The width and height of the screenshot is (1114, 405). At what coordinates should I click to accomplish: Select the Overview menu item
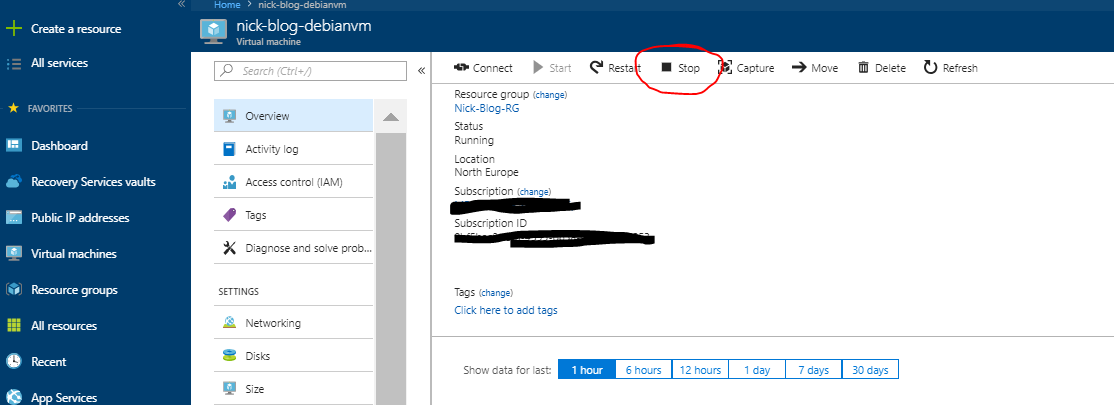[293, 116]
